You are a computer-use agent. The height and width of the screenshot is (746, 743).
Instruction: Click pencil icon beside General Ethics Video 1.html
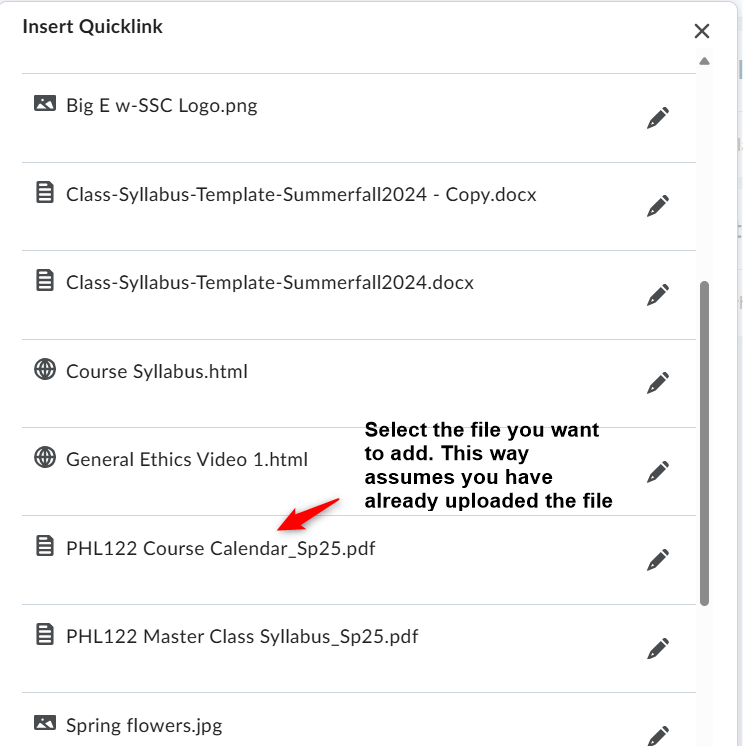tap(658, 471)
